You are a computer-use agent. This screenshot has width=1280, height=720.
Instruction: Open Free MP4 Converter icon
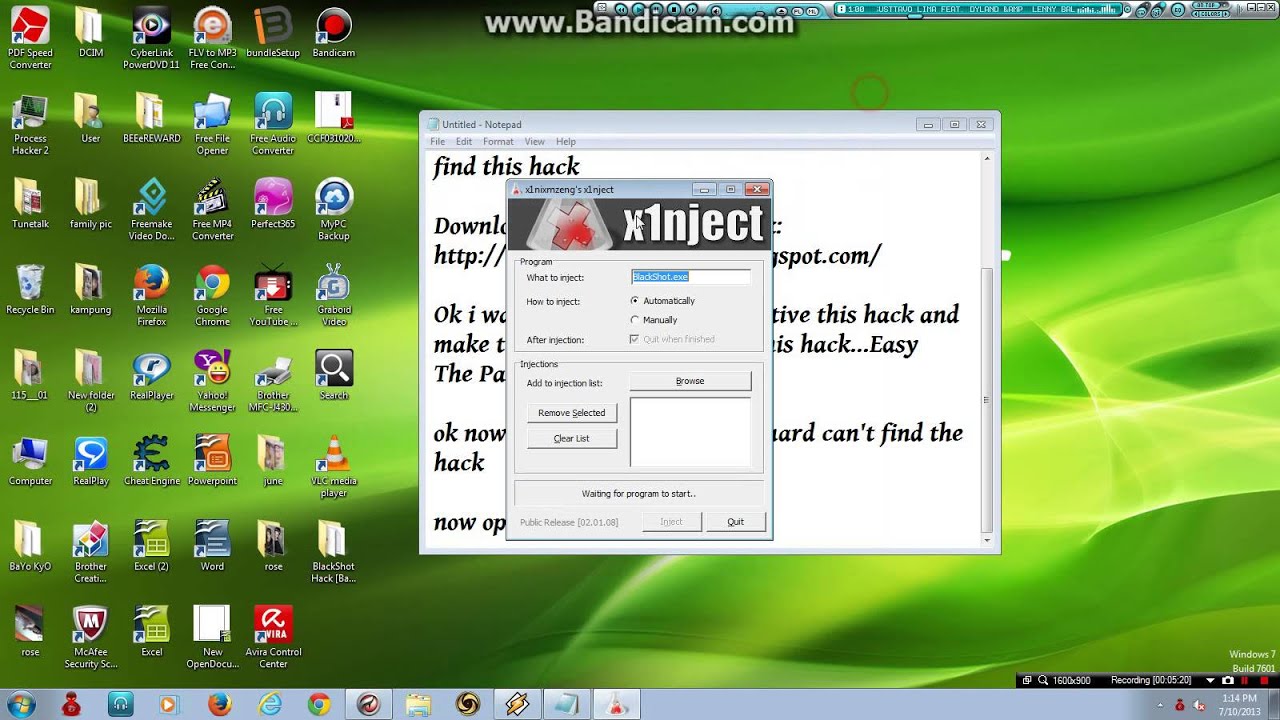pyautogui.click(x=212, y=209)
